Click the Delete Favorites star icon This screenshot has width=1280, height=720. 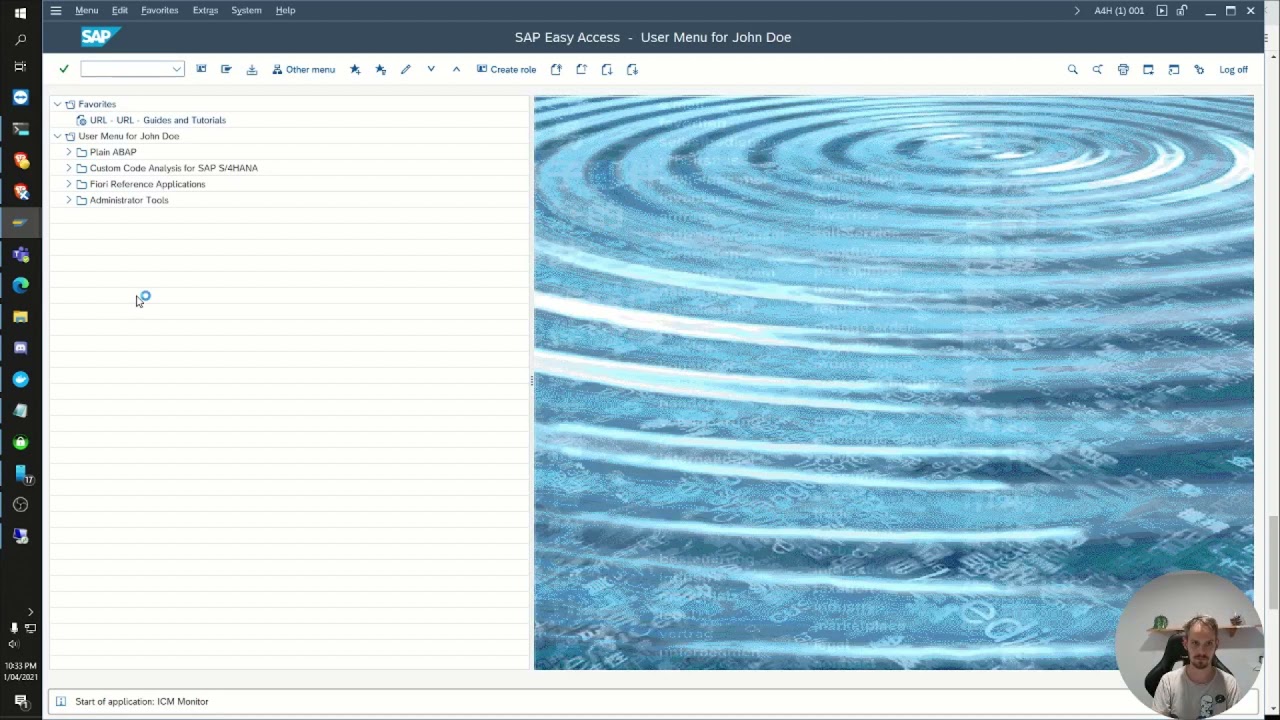(x=381, y=69)
